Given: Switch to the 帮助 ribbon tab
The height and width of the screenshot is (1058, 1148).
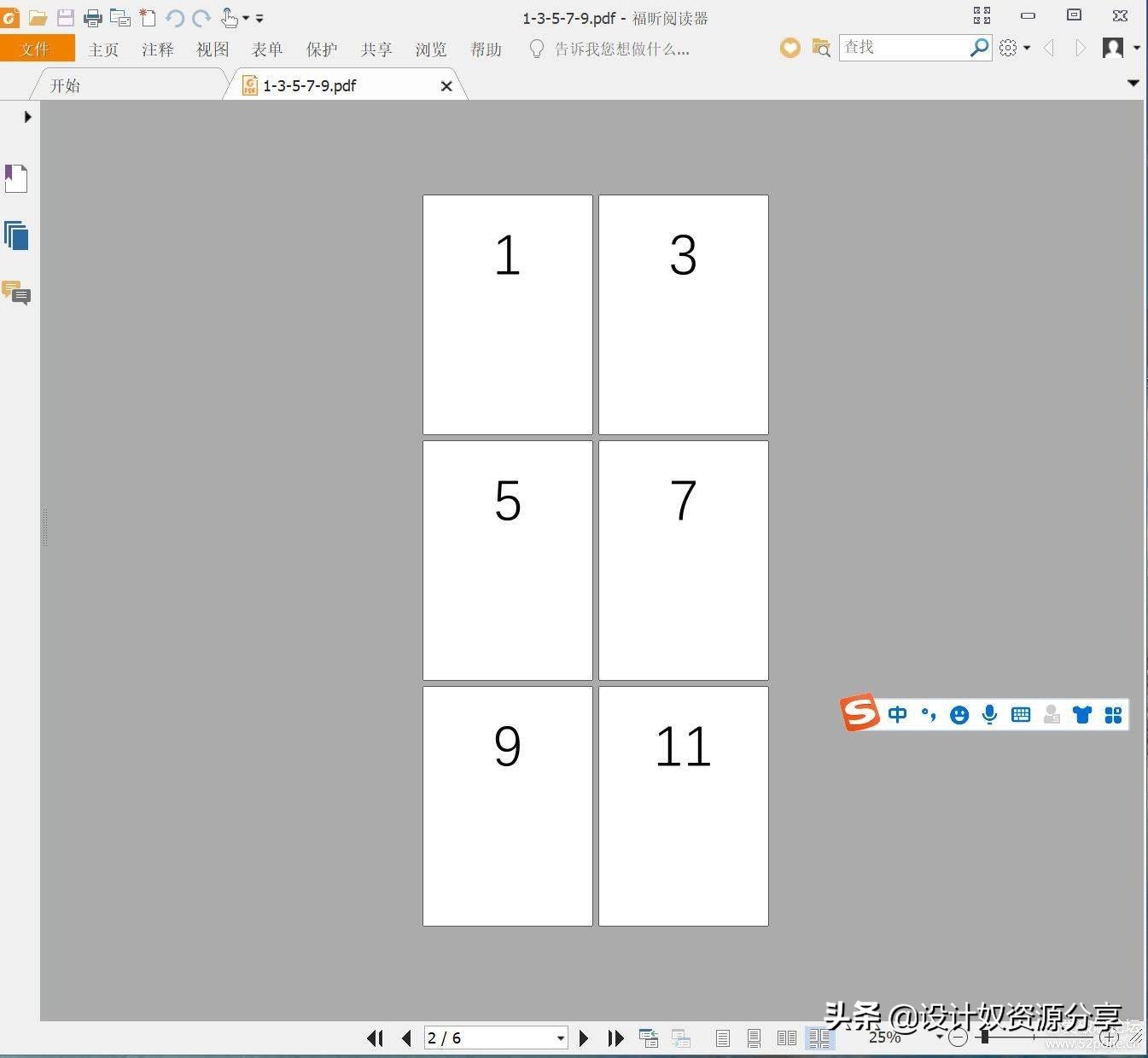Looking at the screenshot, I should pyautogui.click(x=486, y=49).
